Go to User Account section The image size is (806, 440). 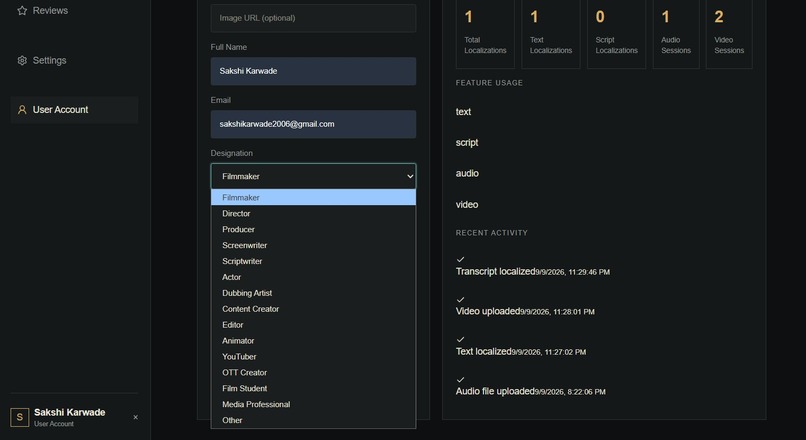(x=74, y=109)
